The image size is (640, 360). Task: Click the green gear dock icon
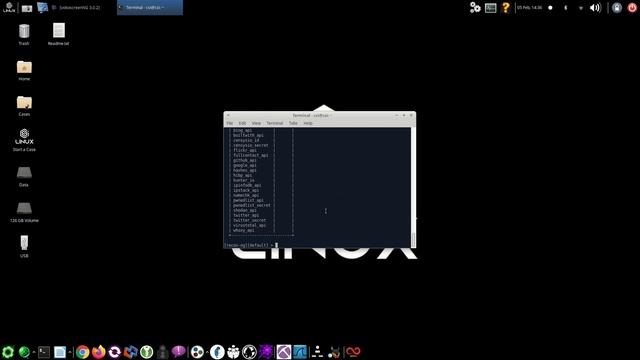pos(8,352)
